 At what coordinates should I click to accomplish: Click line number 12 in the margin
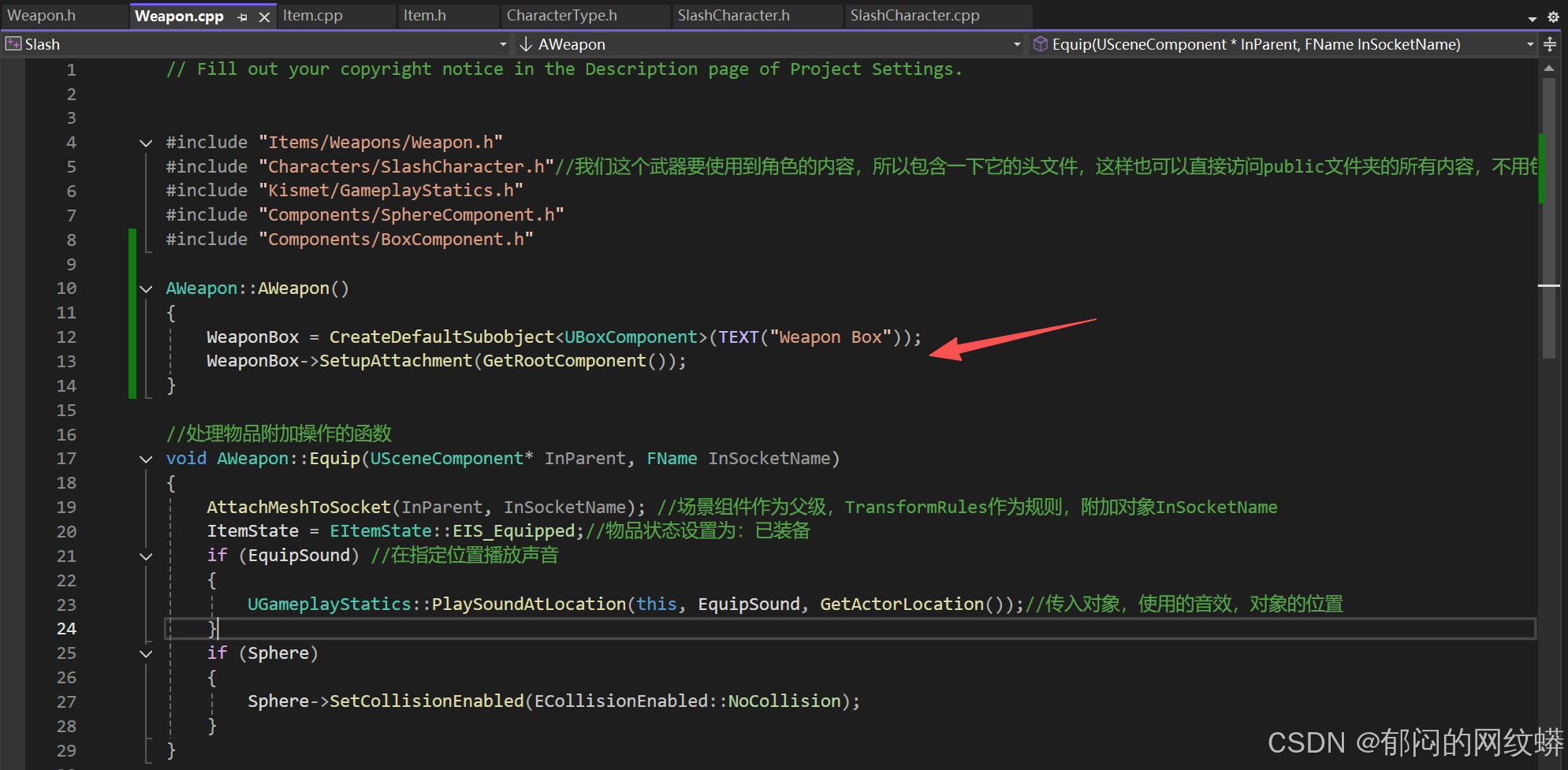coord(67,337)
